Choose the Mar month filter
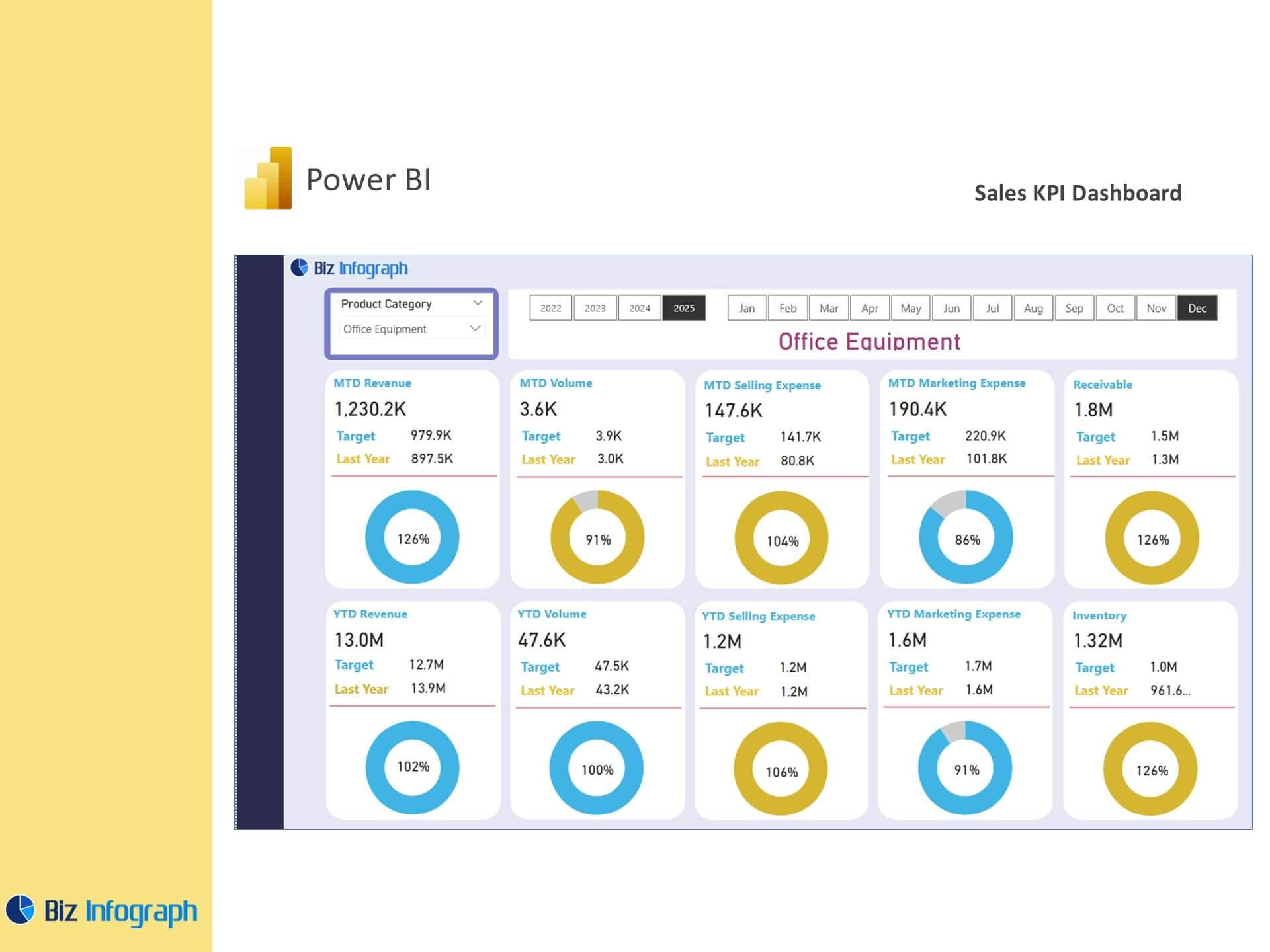1270x952 pixels. tap(829, 308)
